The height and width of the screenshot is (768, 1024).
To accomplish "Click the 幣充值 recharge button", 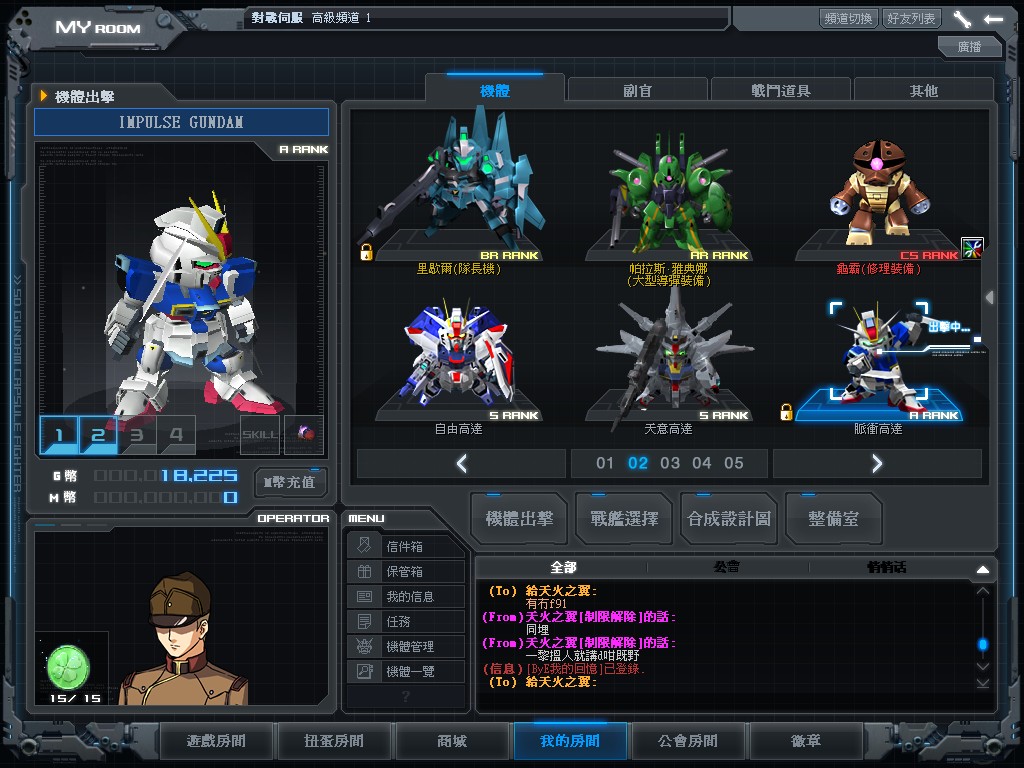I will (289, 483).
